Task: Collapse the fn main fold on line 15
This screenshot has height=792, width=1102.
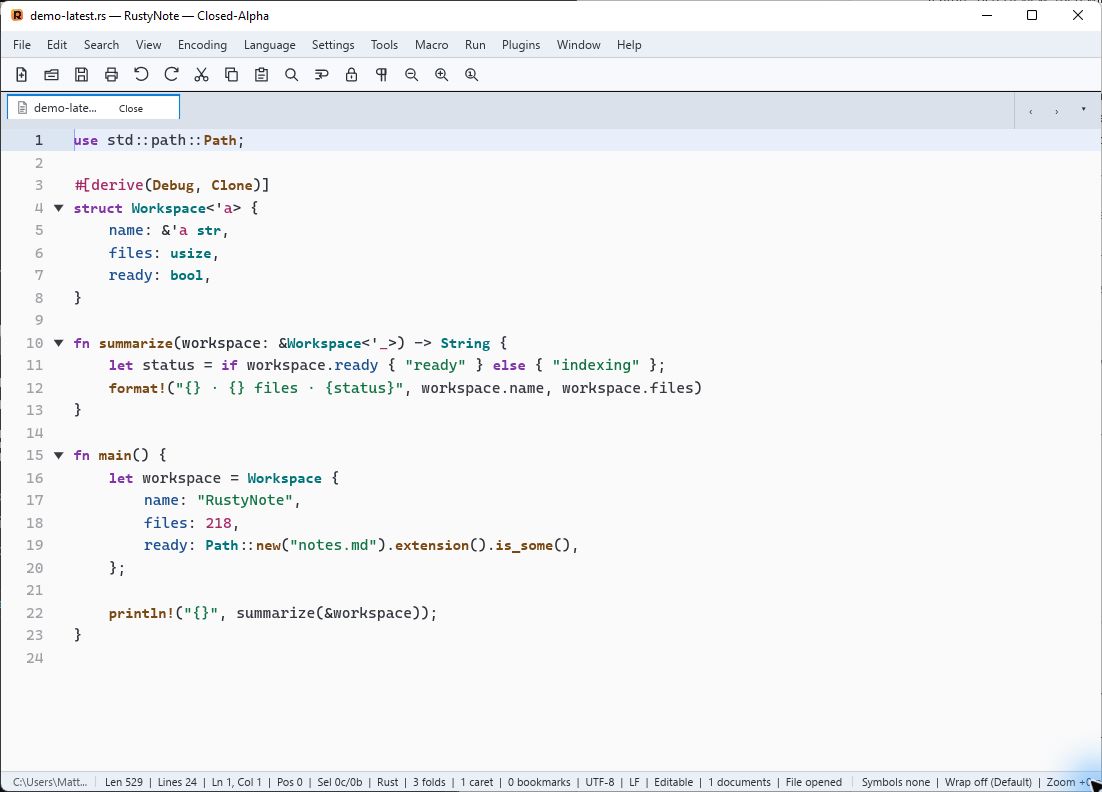Action: [x=59, y=455]
